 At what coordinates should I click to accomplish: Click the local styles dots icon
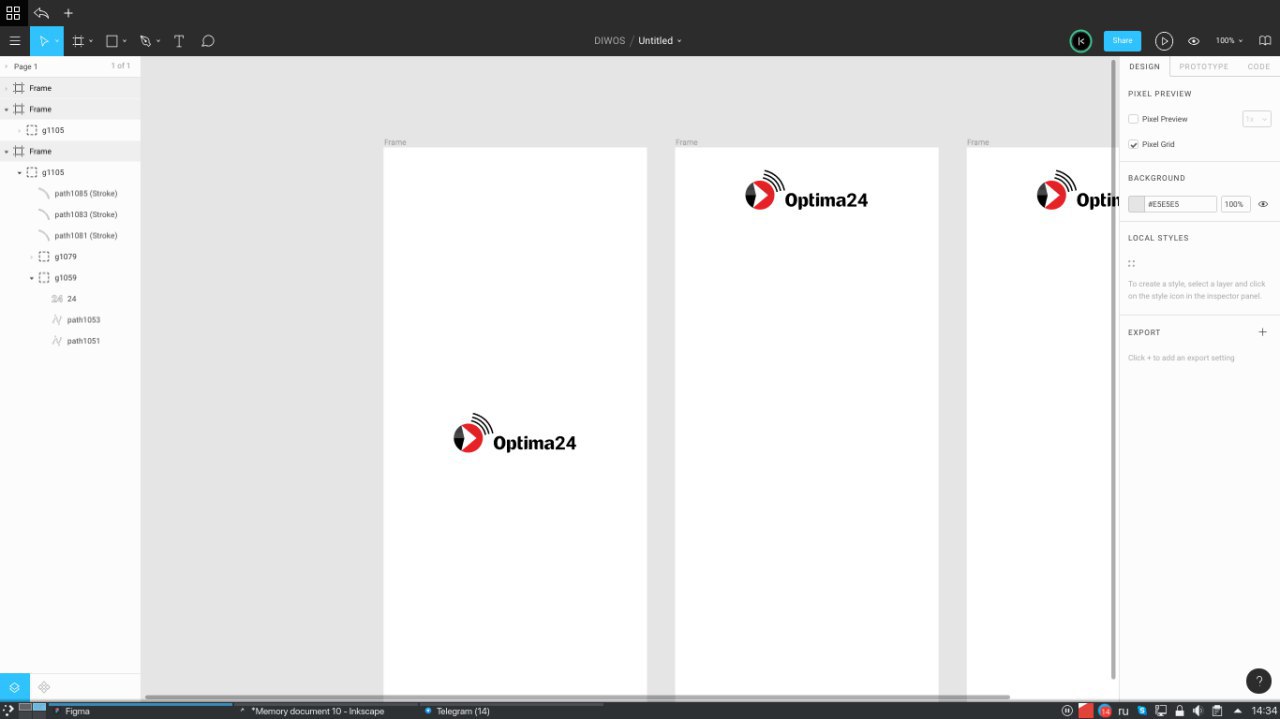pos(1131,264)
